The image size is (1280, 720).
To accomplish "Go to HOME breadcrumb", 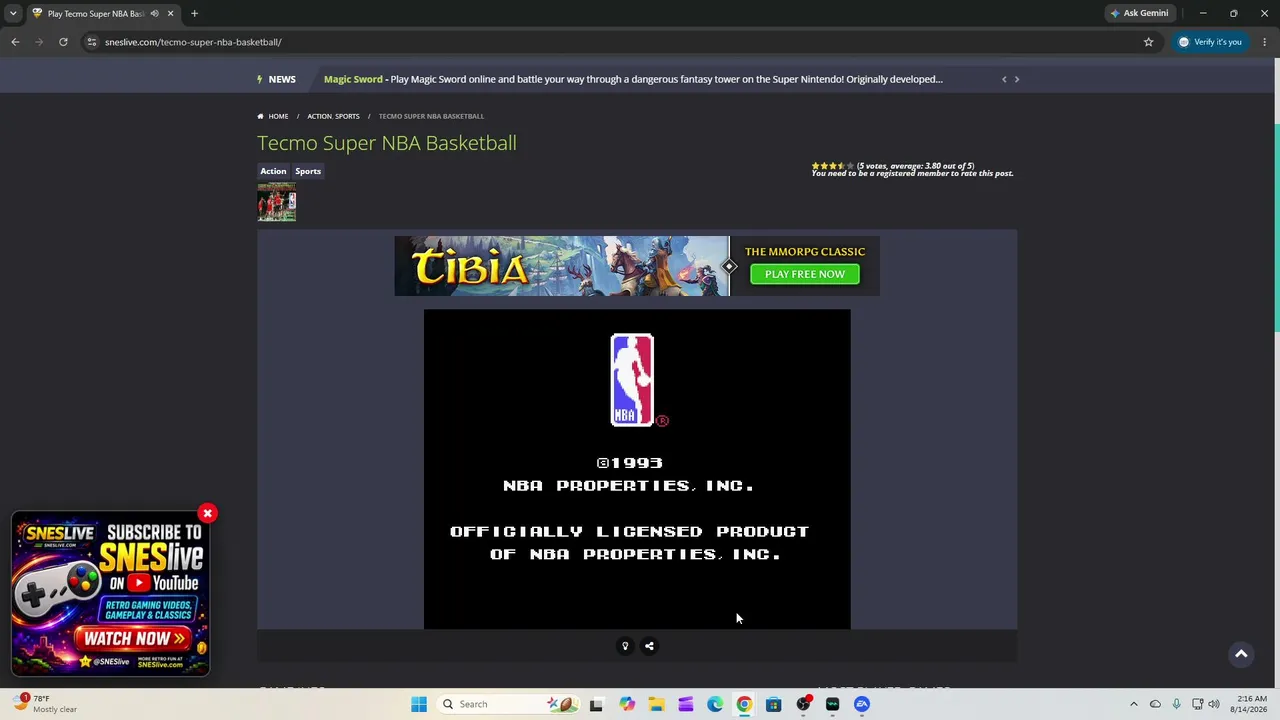I will [x=273, y=116].
